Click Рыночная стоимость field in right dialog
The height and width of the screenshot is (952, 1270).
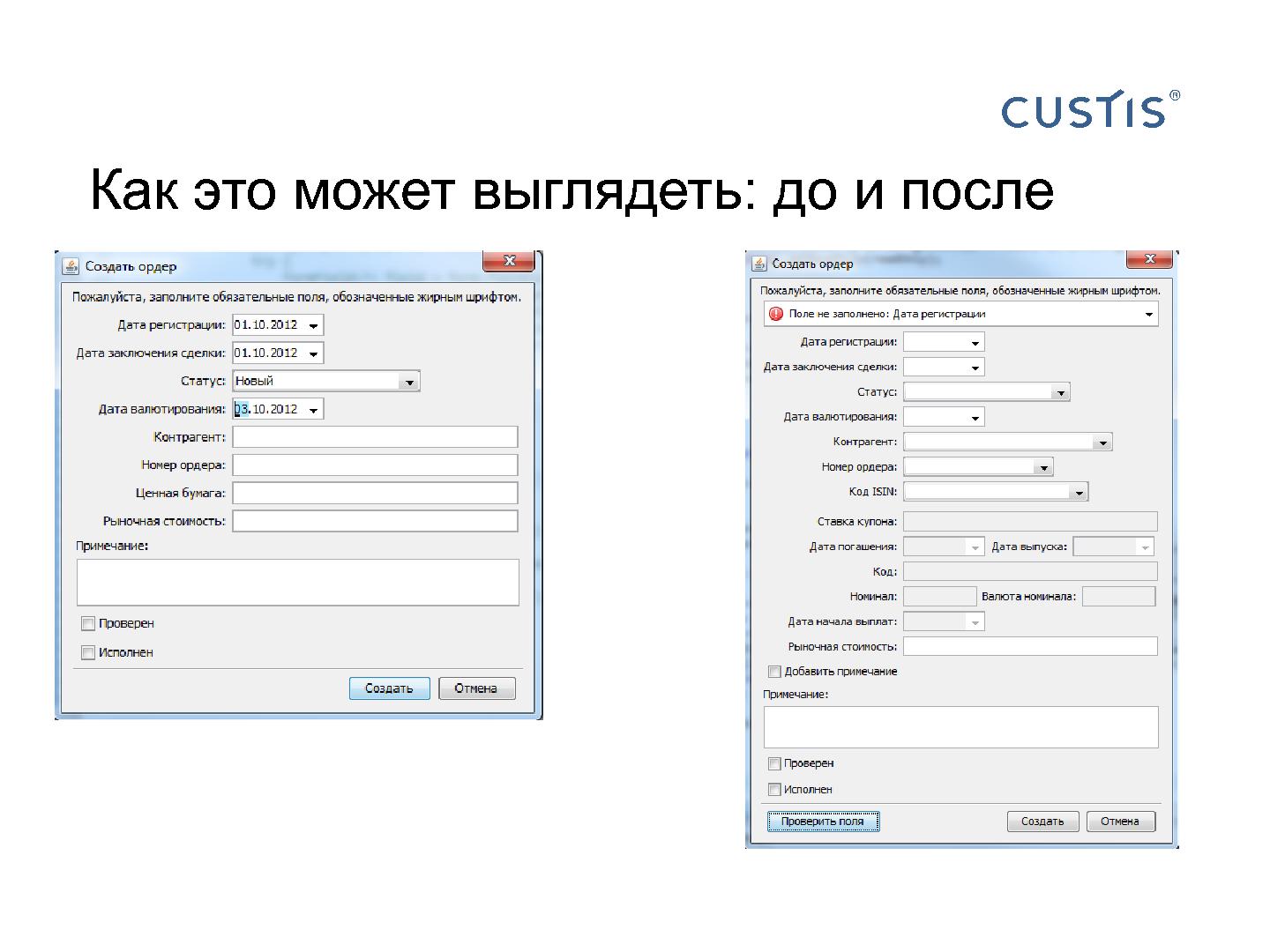1030,646
